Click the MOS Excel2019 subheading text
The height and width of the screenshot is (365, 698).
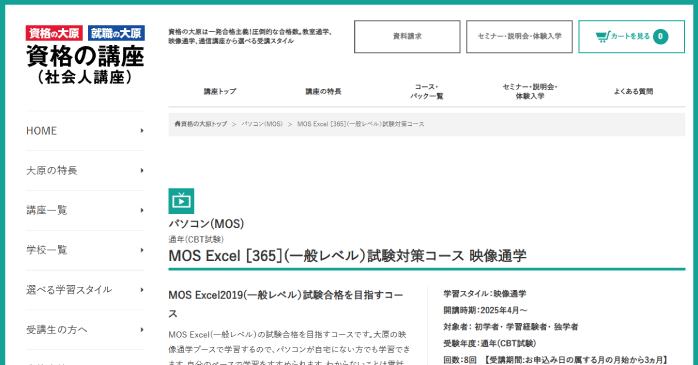pos(286,304)
